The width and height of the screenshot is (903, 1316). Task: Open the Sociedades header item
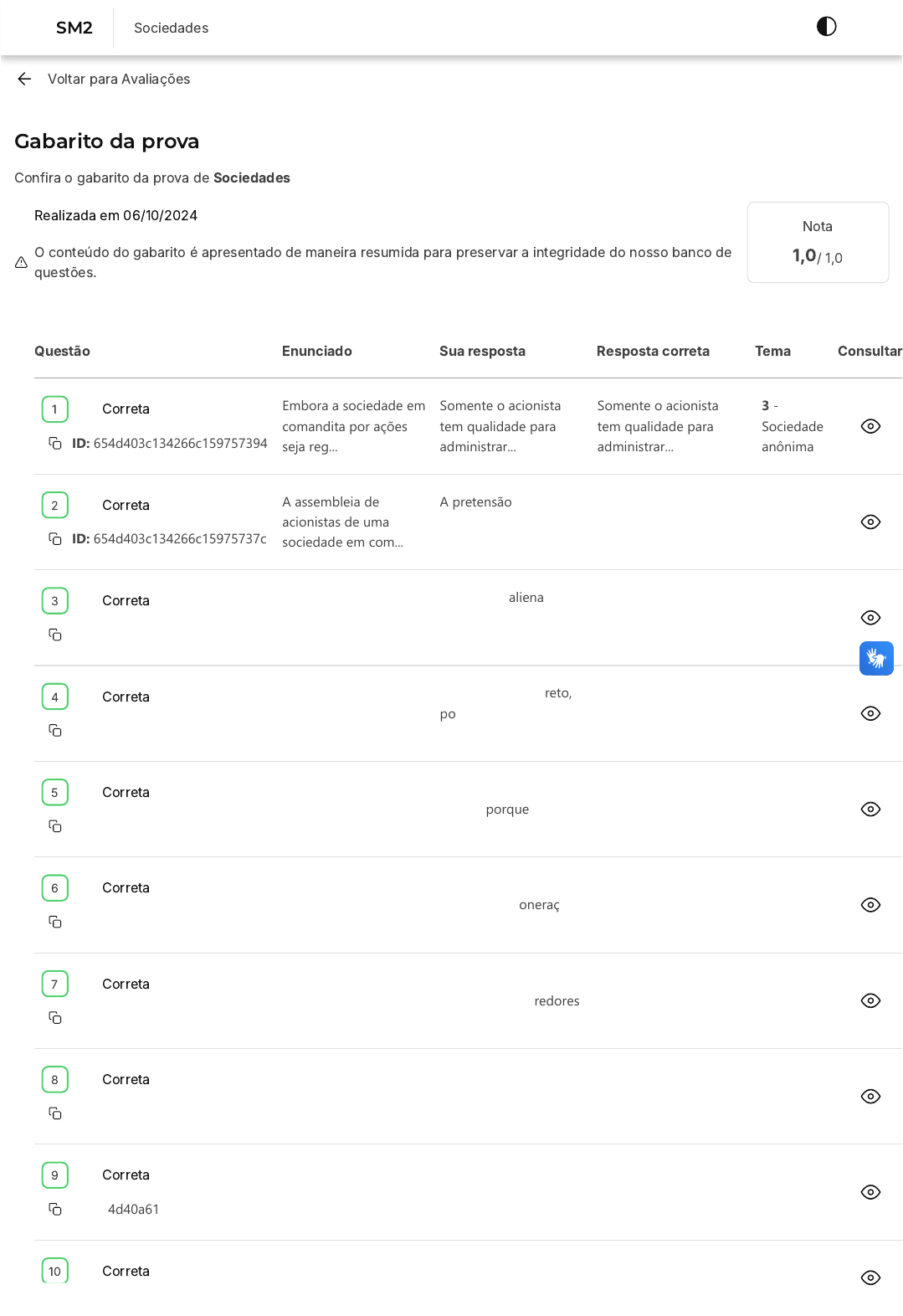coord(171,28)
